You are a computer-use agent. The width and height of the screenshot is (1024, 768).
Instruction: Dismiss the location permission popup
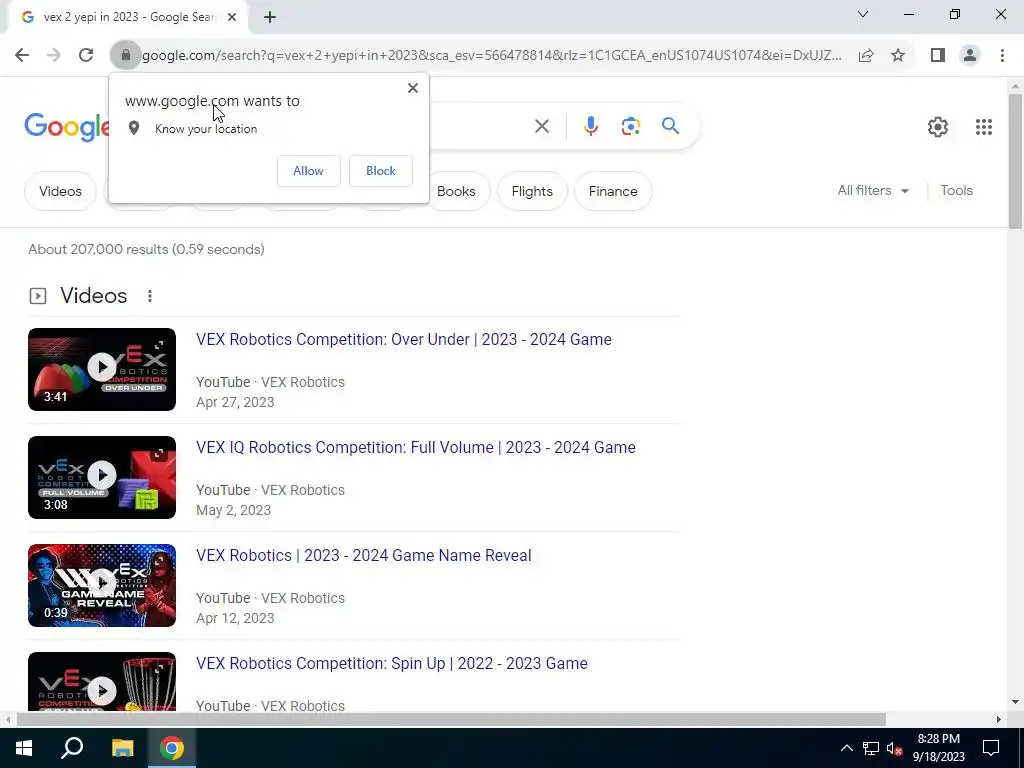pos(413,88)
